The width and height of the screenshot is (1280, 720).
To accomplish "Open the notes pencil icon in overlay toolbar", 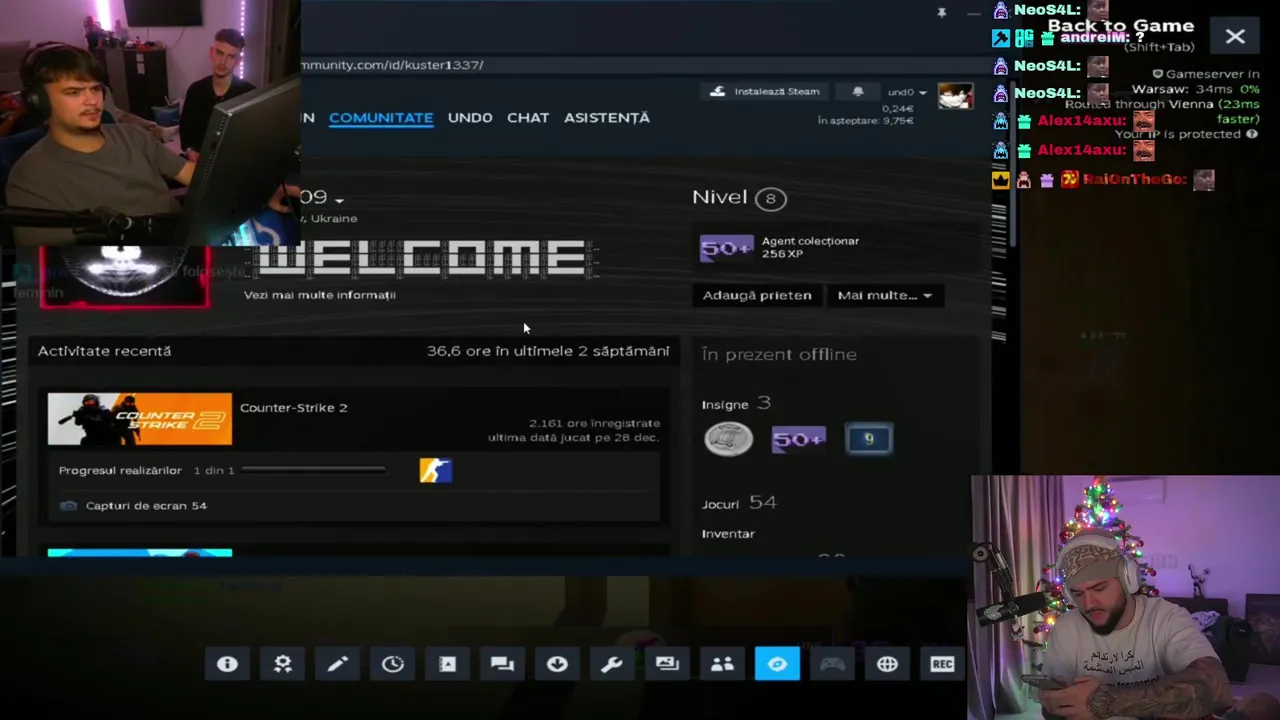I will click(338, 664).
